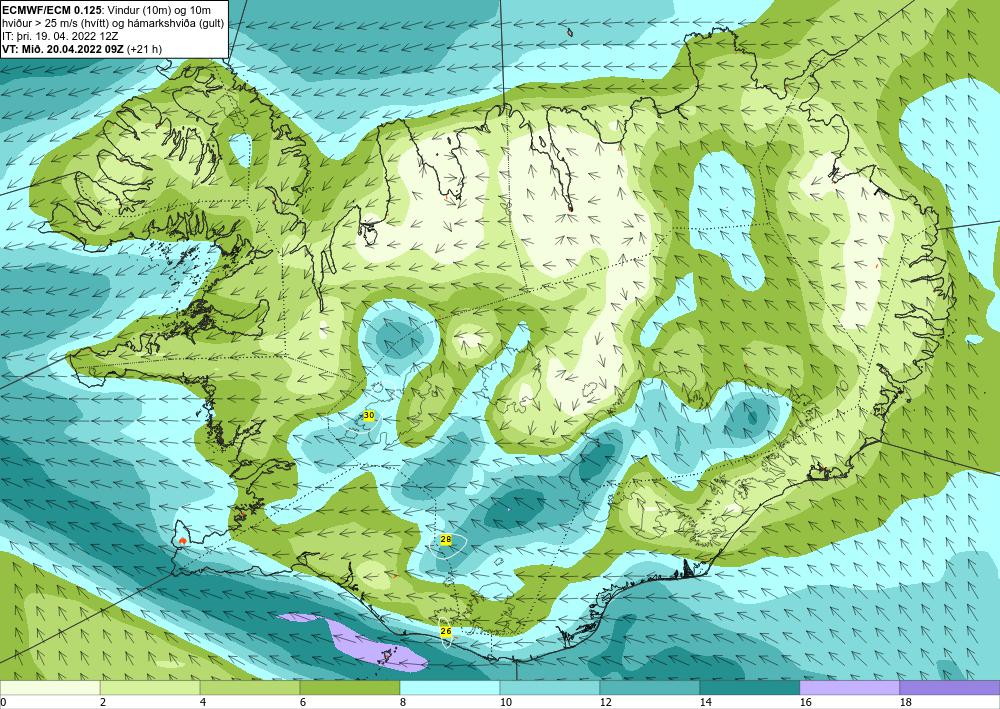
Task: Click the 8–10 m/s legend color
Action: pyautogui.click(x=450, y=687)
